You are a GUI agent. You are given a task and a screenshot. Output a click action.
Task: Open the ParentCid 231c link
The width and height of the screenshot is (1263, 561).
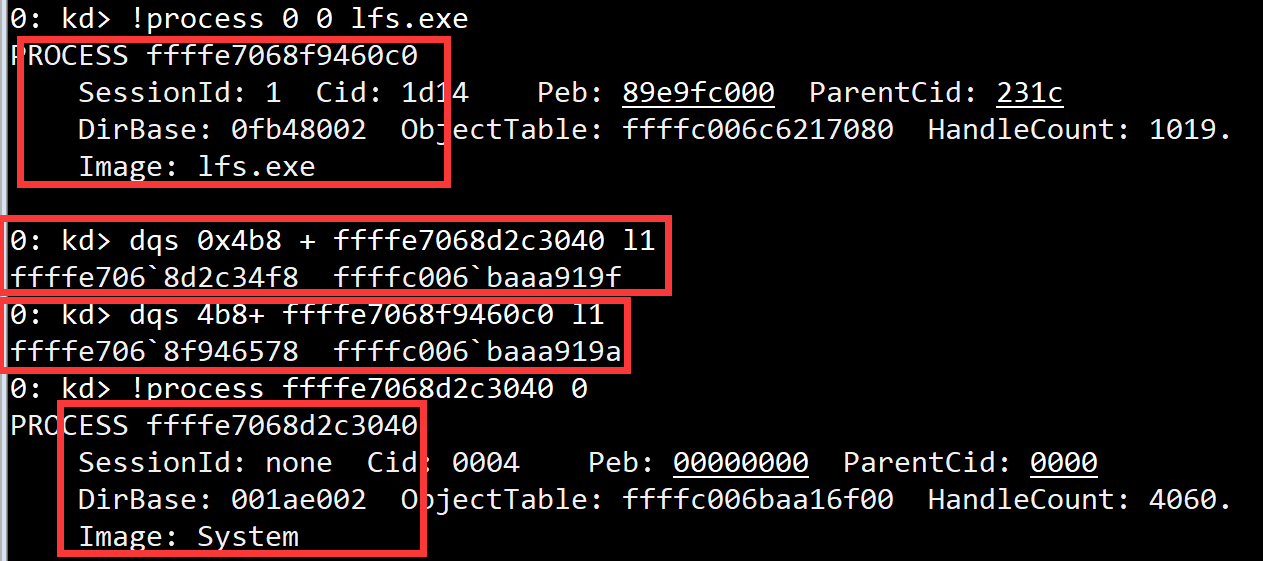(1030, 93)
